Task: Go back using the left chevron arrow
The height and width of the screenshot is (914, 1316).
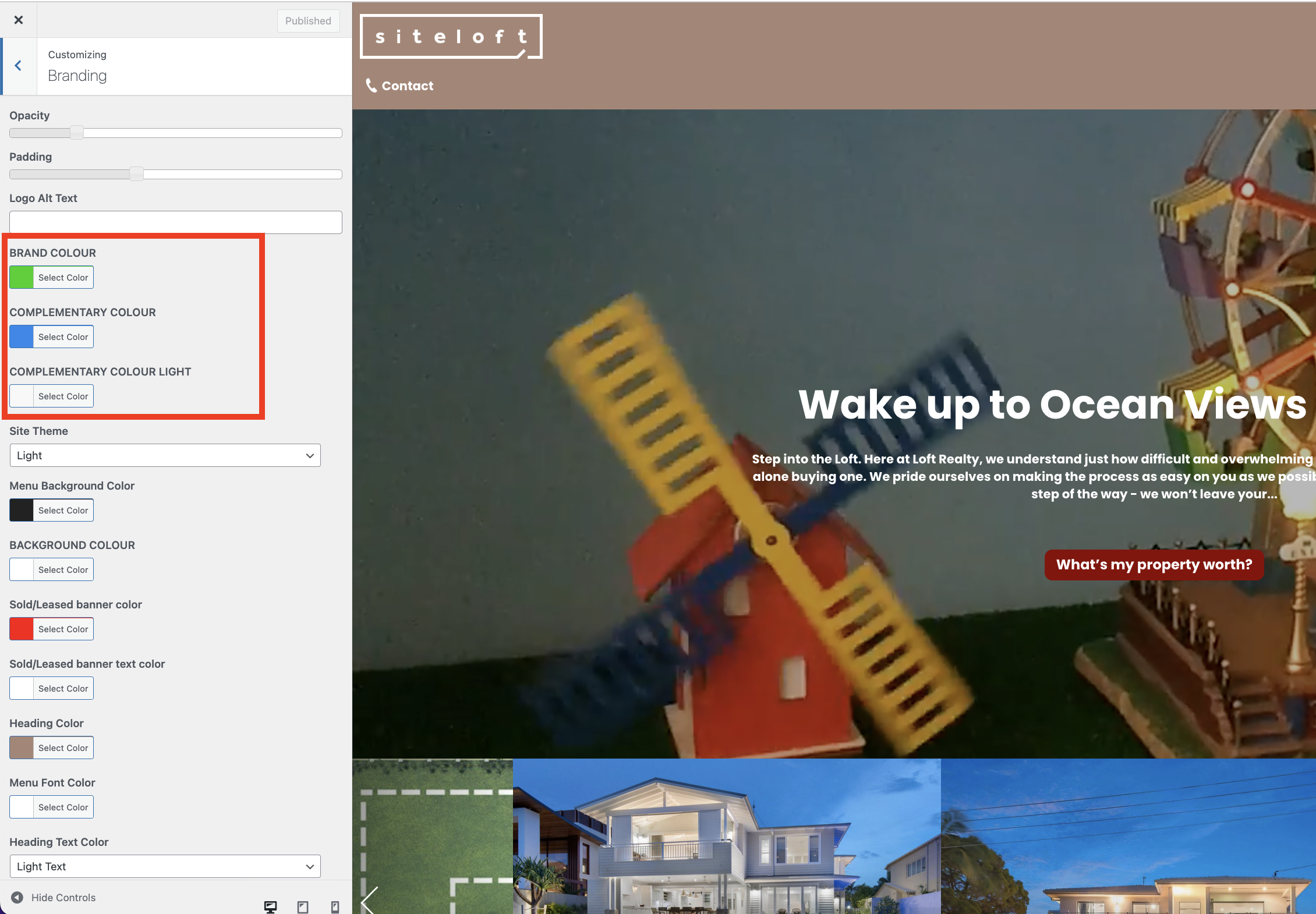Action: [x=19, y=66]
